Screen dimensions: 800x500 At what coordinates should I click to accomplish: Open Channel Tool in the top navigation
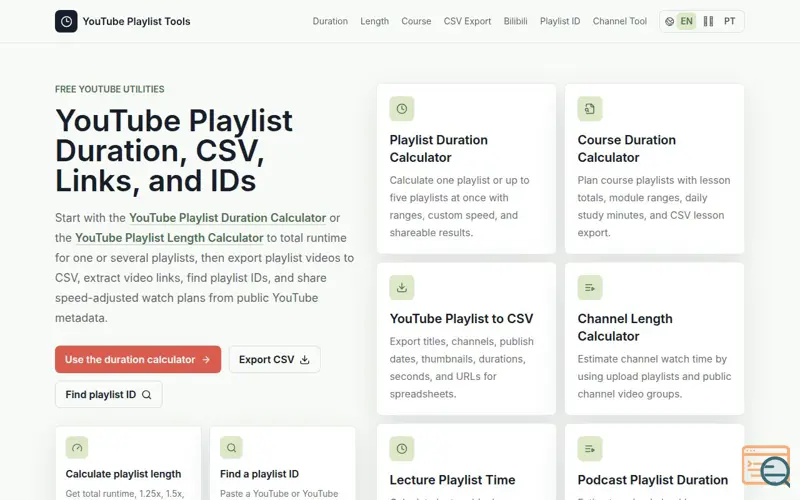(619, 21)
